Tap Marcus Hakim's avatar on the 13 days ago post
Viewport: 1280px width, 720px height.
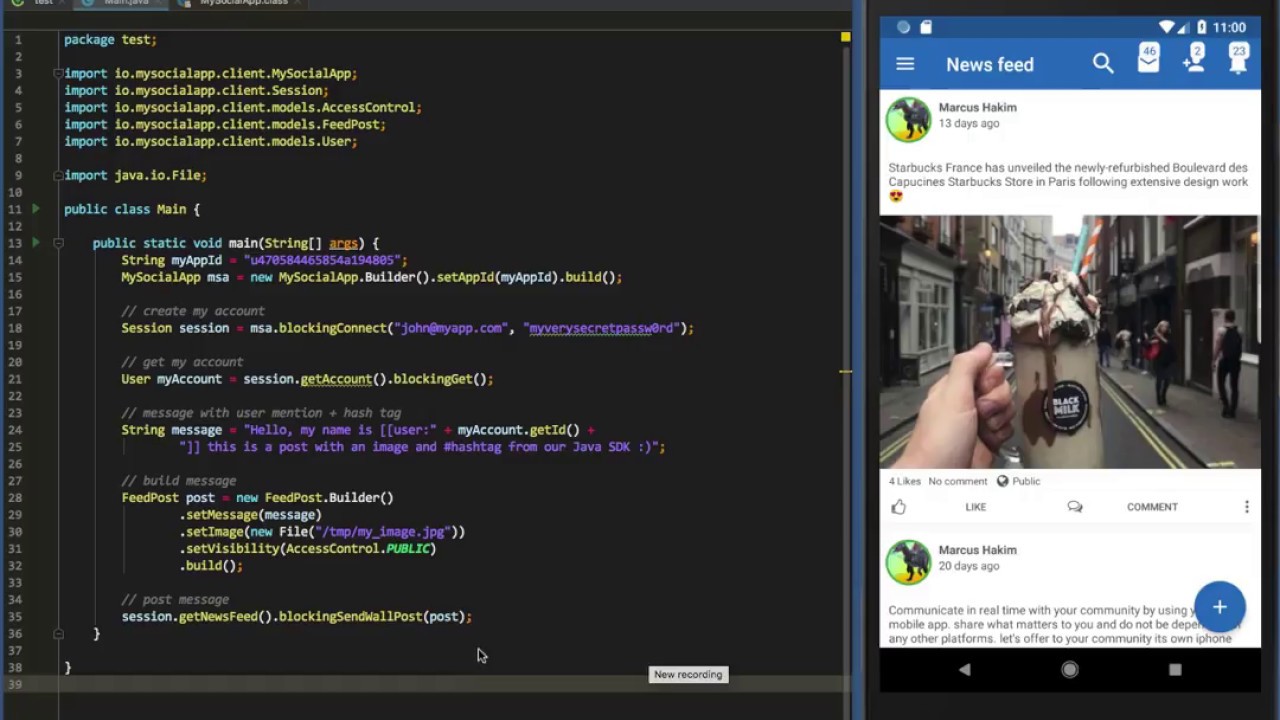pyautogui.click(x=909, y=119)
